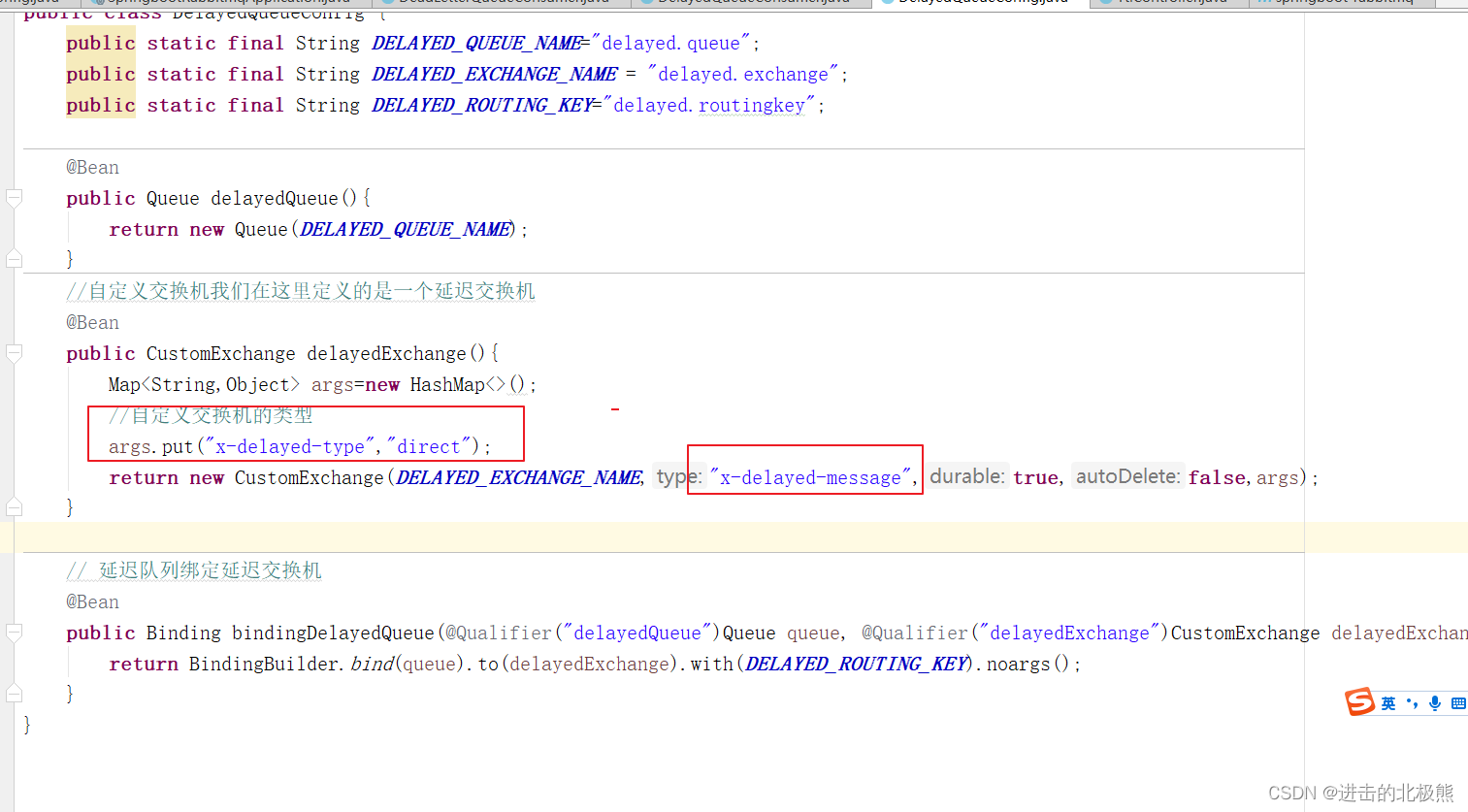Viewport: 1468px width, 812px height.
Task: Click the false value after autoDelete
Action: 1217,477
